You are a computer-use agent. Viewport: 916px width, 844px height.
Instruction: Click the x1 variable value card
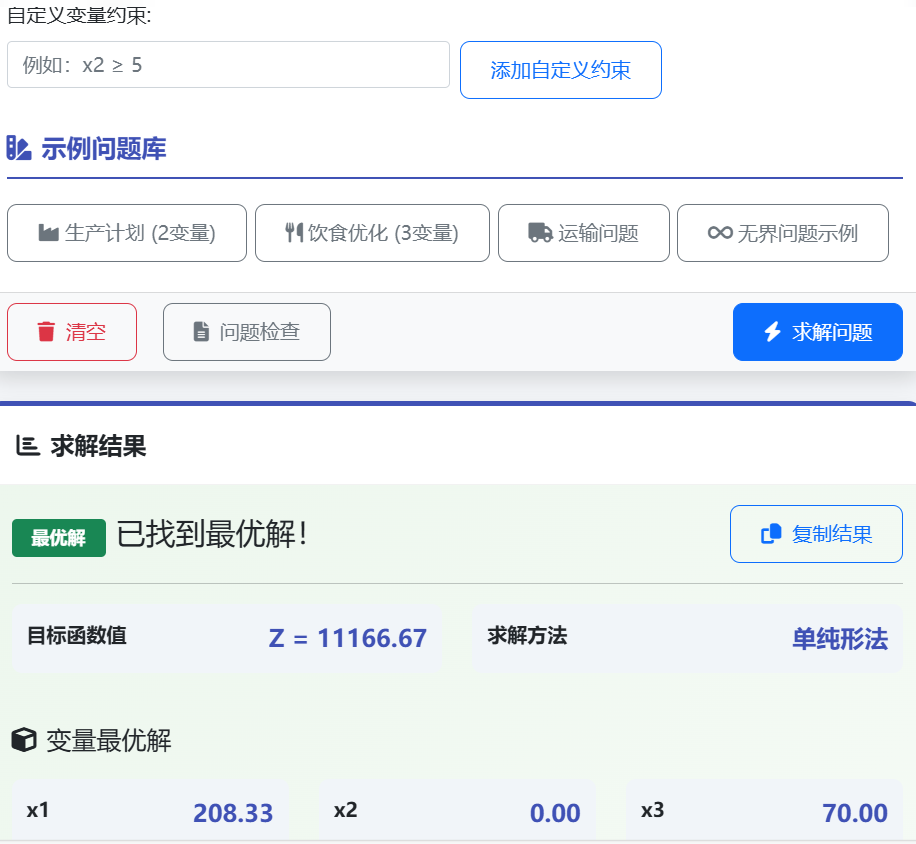[150, 811]
